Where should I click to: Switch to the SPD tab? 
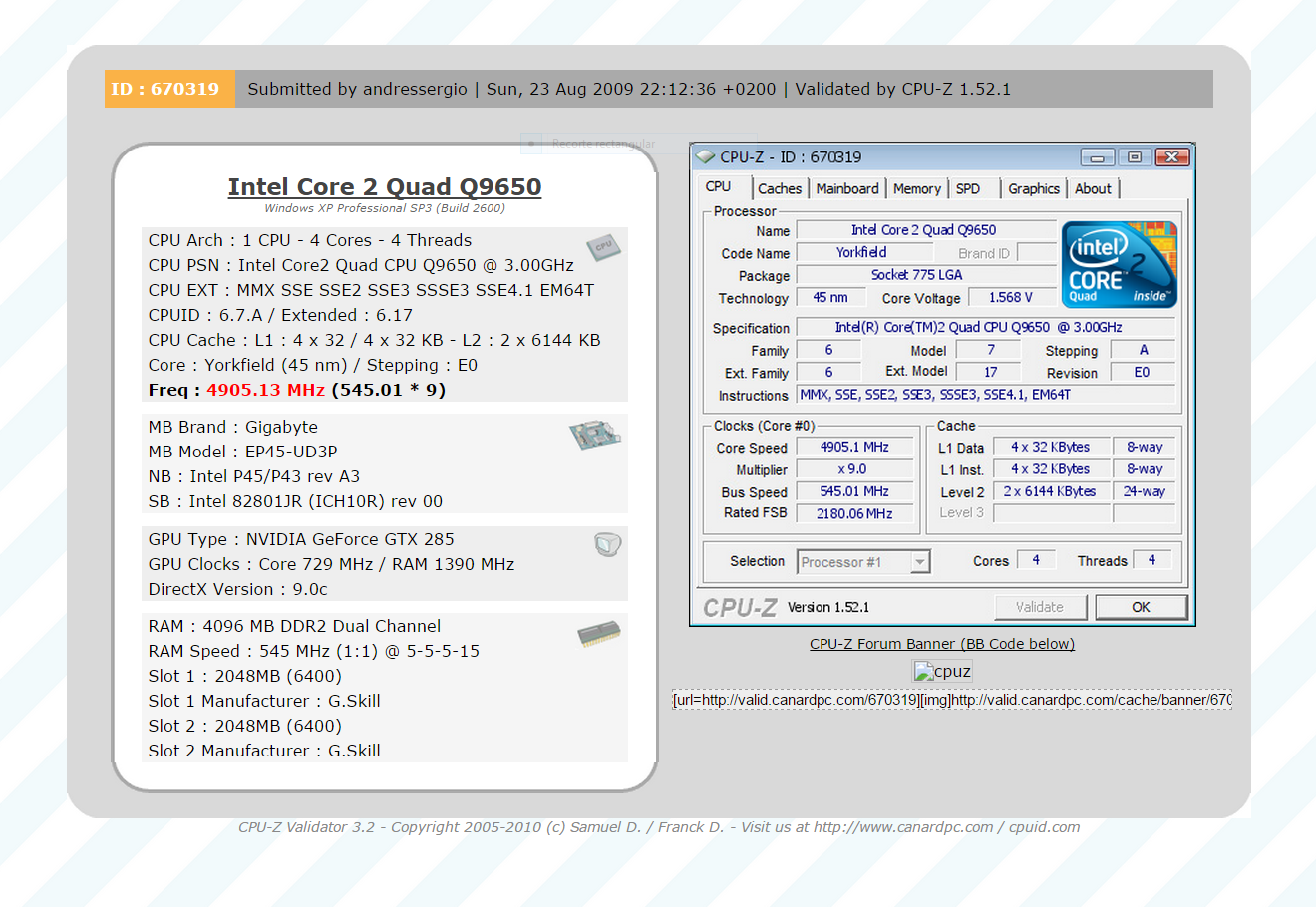tap(968, 188)
